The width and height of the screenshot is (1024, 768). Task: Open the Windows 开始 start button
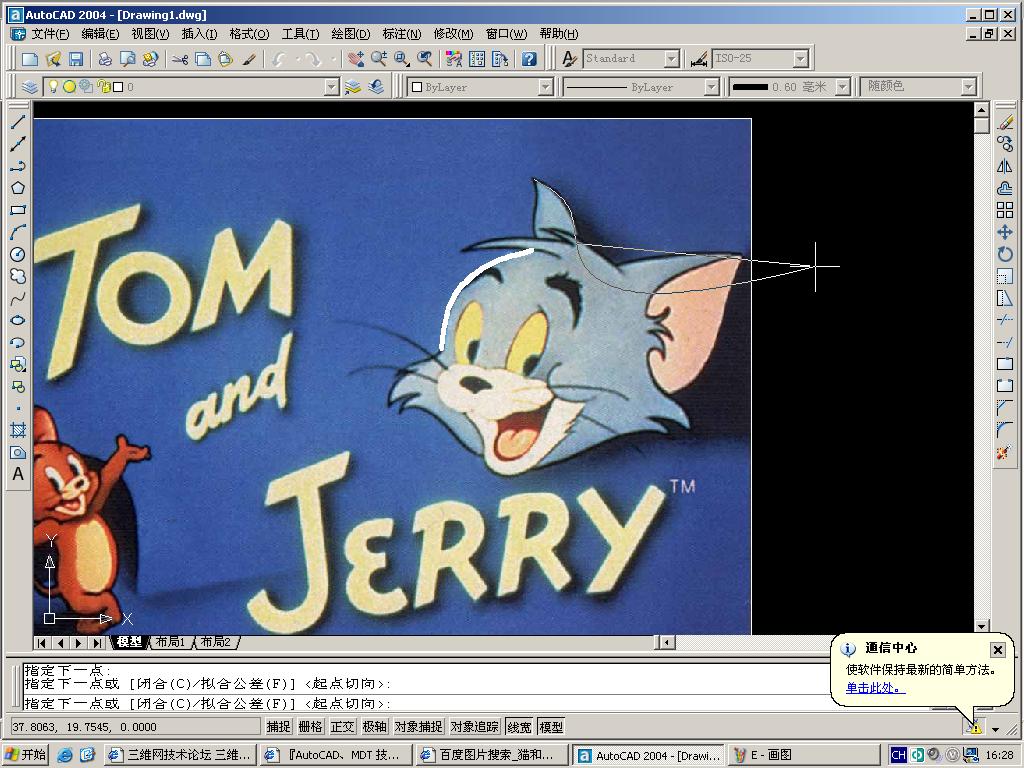(26, 755)
